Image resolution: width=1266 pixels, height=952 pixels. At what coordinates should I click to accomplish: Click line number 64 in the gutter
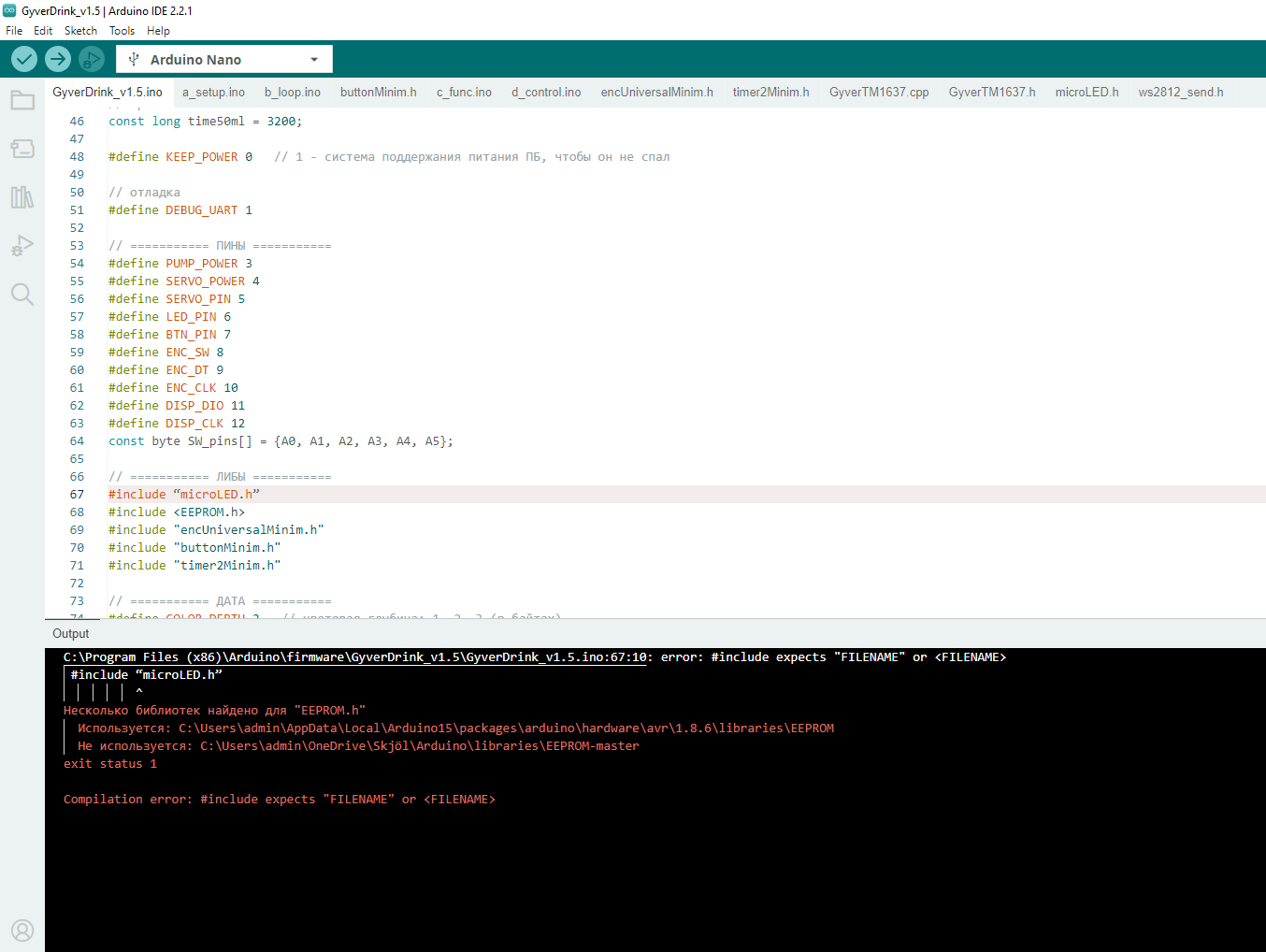pyautogui.click(x=77, y=441)
